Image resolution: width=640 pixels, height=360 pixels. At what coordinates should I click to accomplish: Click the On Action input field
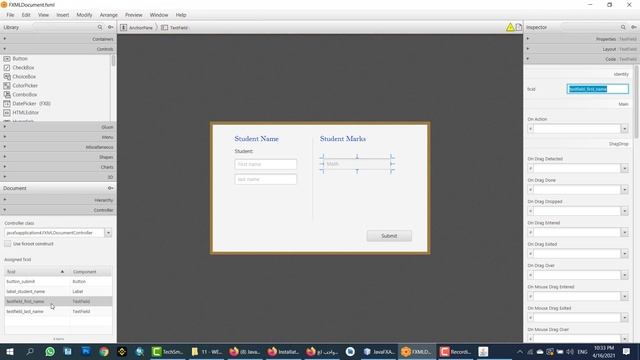tap(577, 129)
